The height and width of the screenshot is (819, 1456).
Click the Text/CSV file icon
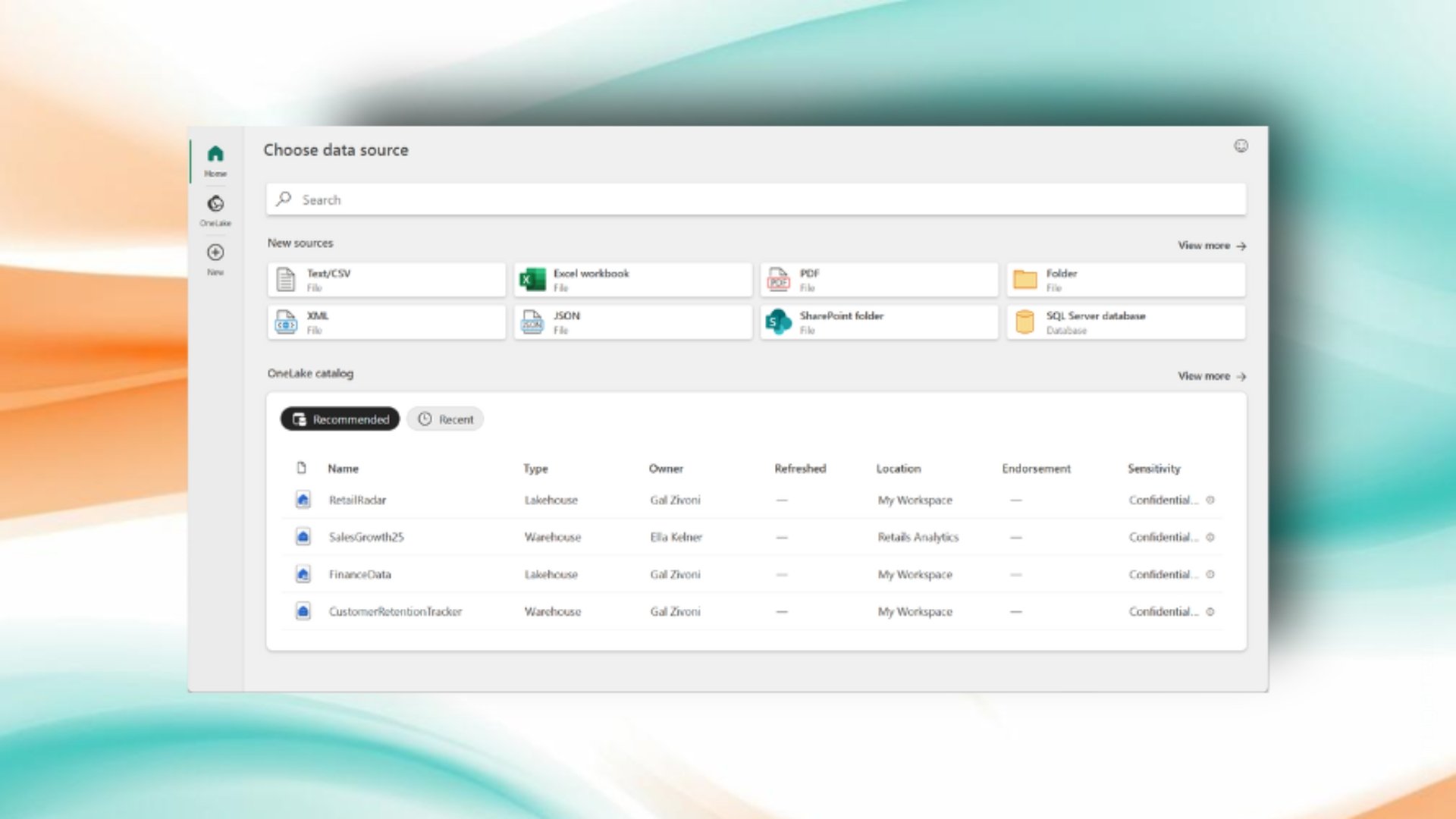click(286, 279)
